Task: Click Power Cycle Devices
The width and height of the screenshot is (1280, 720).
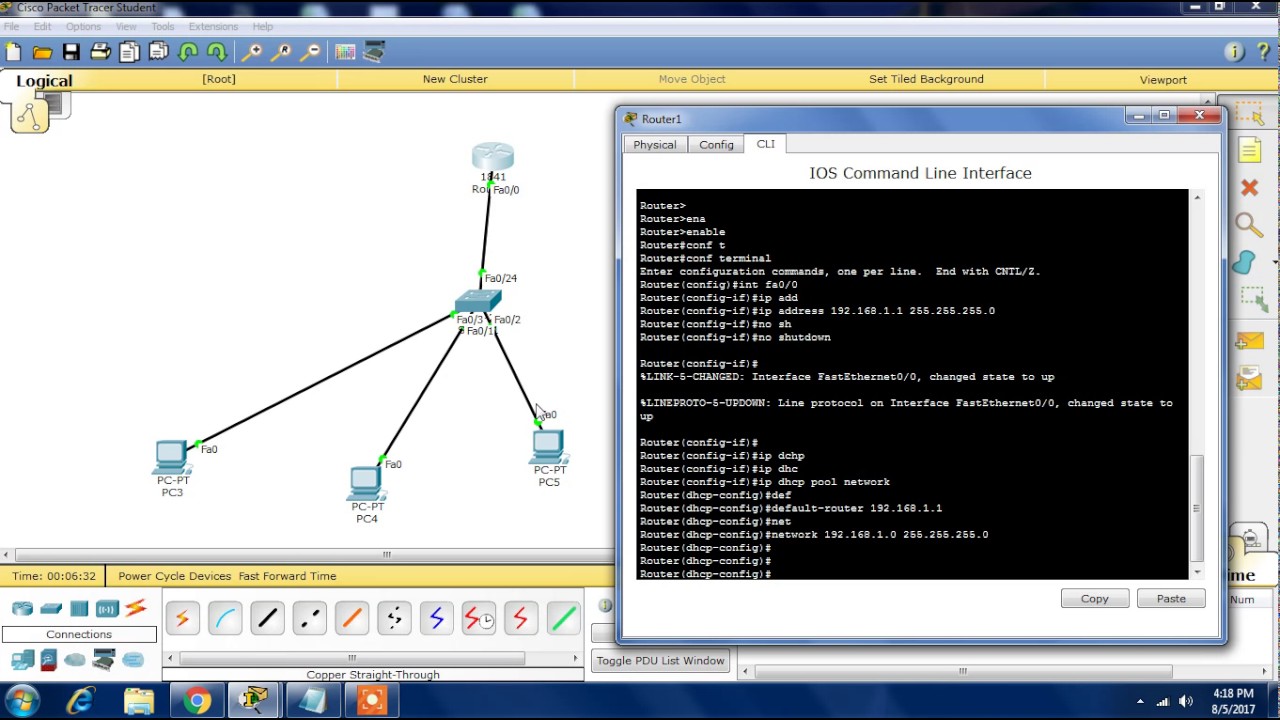Action: pyautogui.click(x=175, y=576)
